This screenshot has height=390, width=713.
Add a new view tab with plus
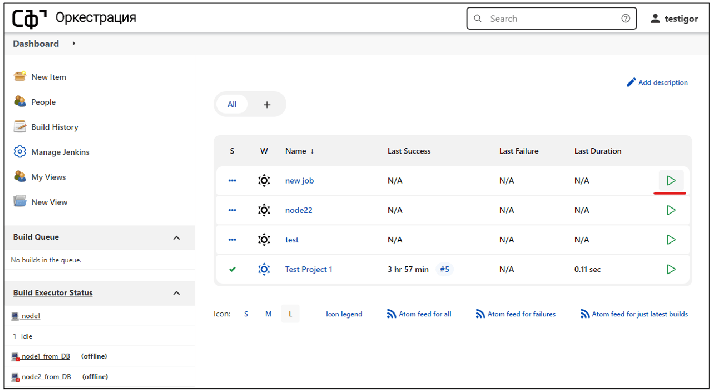pos(267,105)
